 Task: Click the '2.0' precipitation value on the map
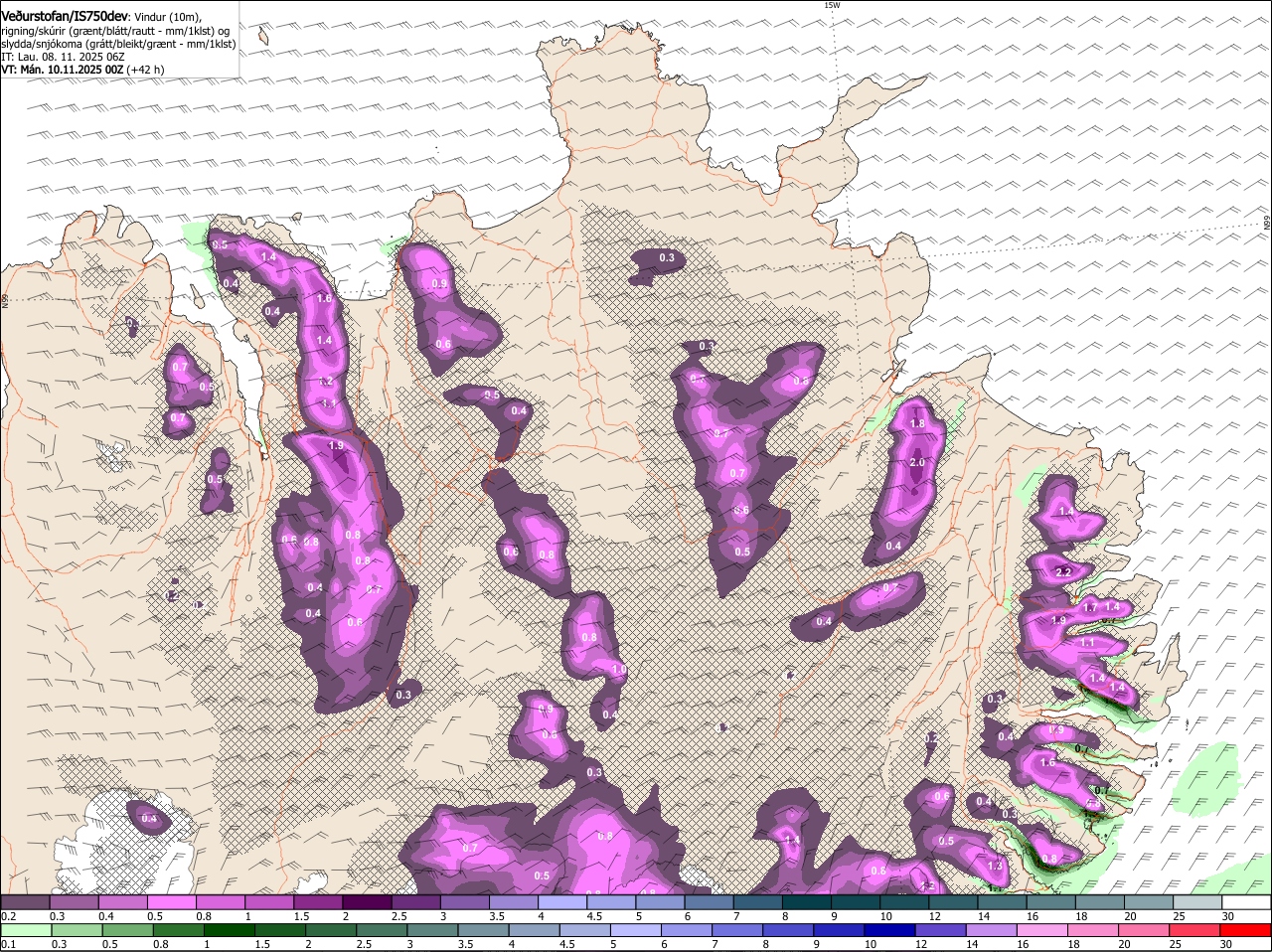pos(917,463)
